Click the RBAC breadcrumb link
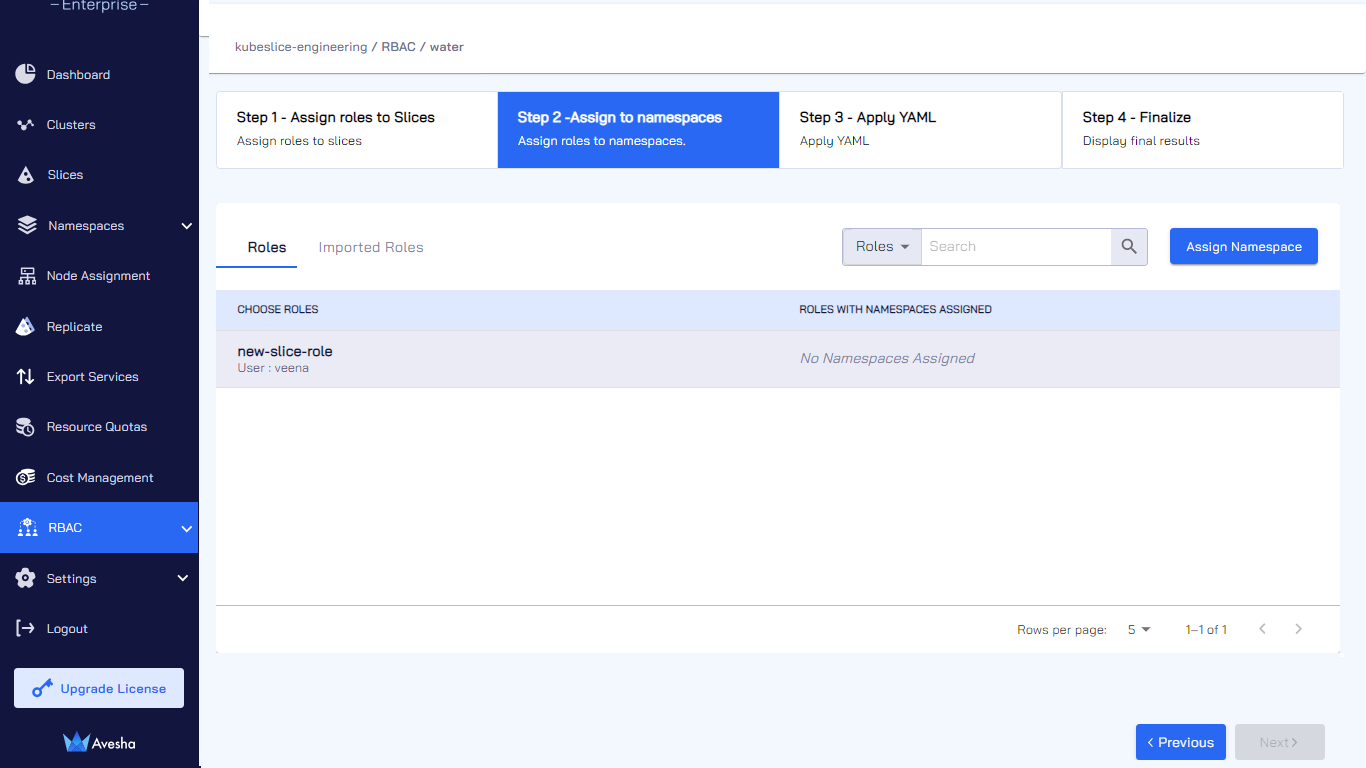1366x768 pixels. (398, 47)
